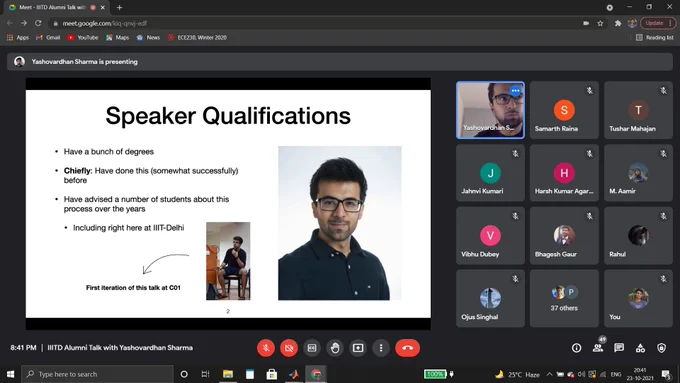Open taskbar clock and date
This screenshot has width=680, height=383.
(640, 374)
